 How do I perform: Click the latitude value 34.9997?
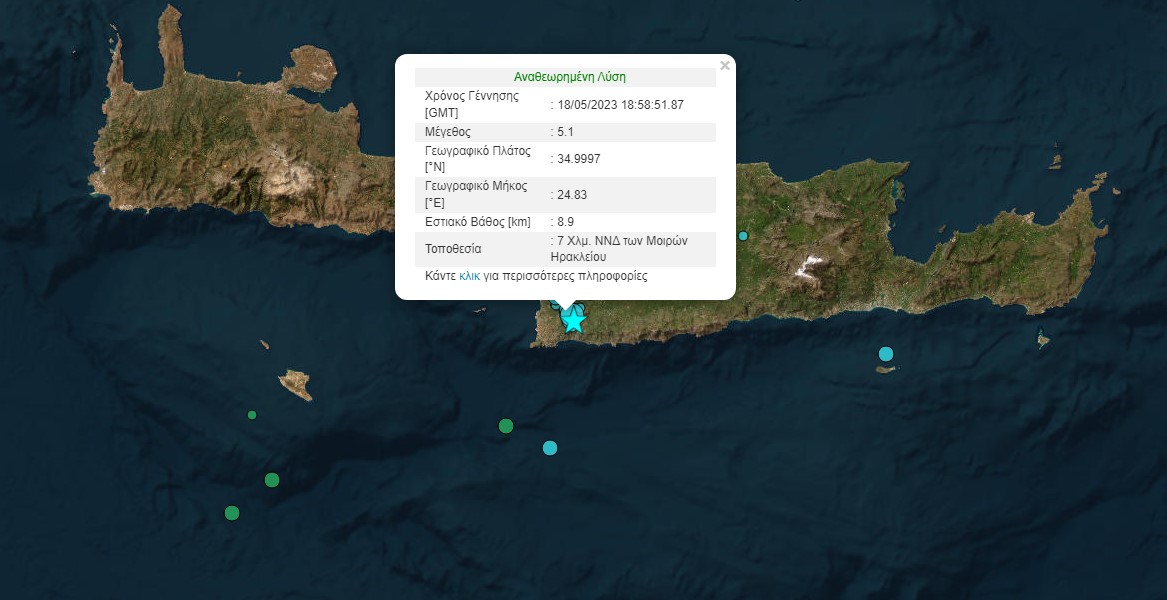click(x=579, y=158)
